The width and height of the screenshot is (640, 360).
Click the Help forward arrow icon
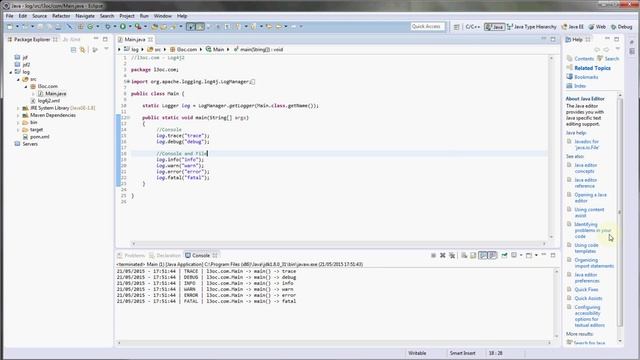pos(607,49)
